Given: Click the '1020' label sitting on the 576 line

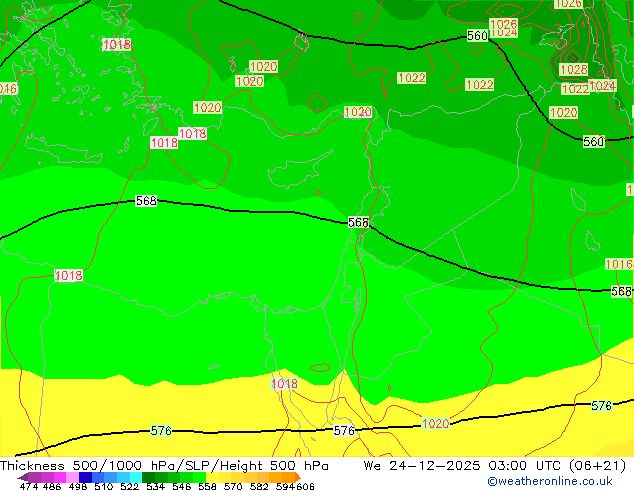Looking at the screenshot, I should pyautogui.click(x=435, y=423).
